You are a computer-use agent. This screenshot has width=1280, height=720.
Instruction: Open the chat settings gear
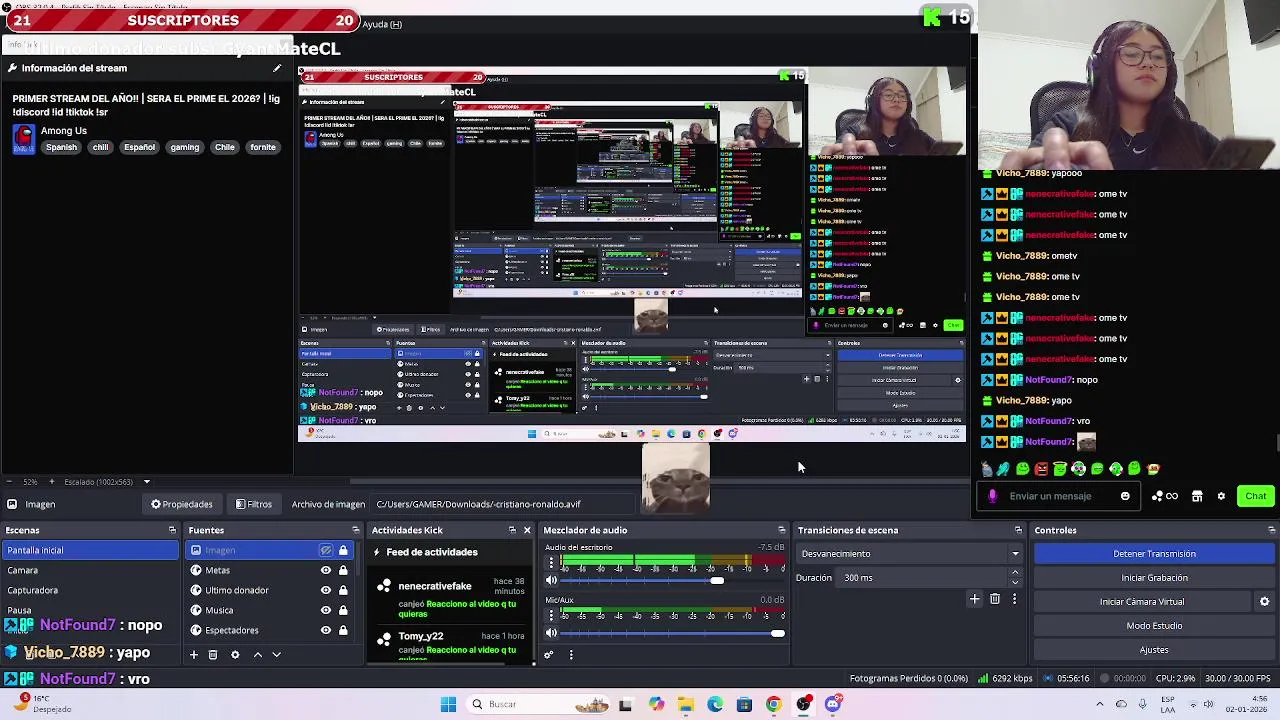1221,496
